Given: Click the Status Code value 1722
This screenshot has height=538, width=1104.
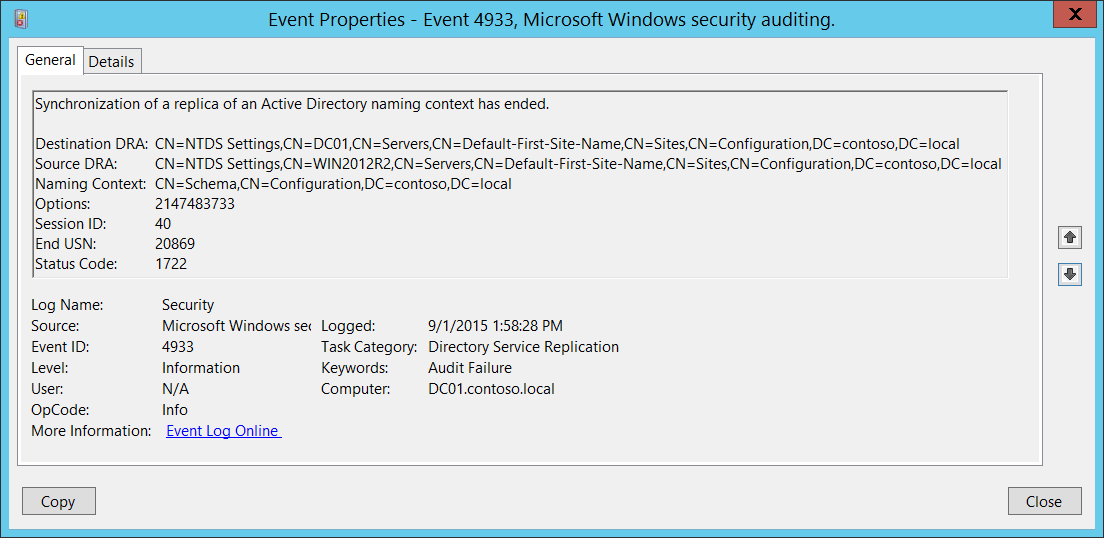Looking at the screenshot, I should point(171,264).
